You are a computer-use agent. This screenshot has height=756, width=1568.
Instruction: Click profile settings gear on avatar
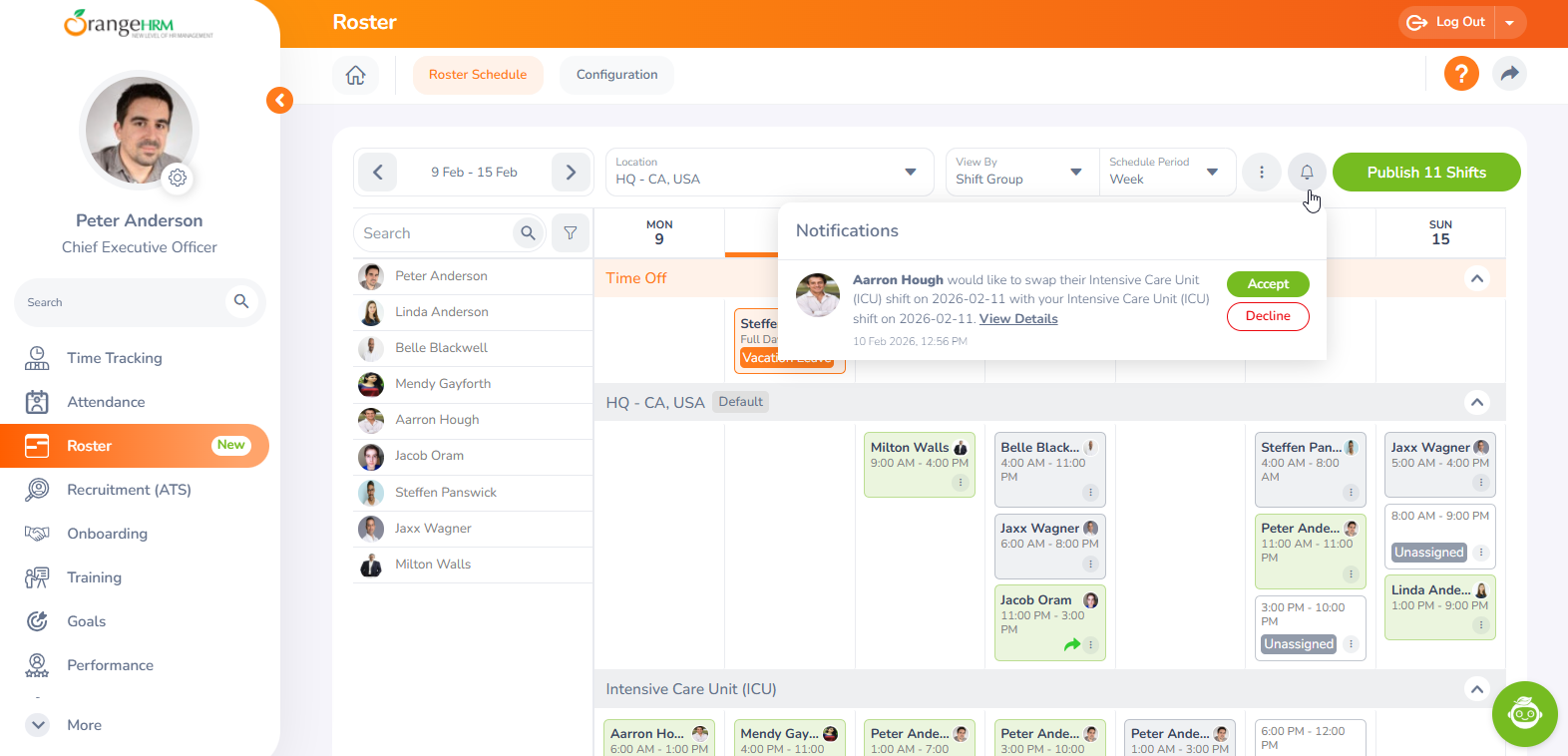tap(178, 178)
